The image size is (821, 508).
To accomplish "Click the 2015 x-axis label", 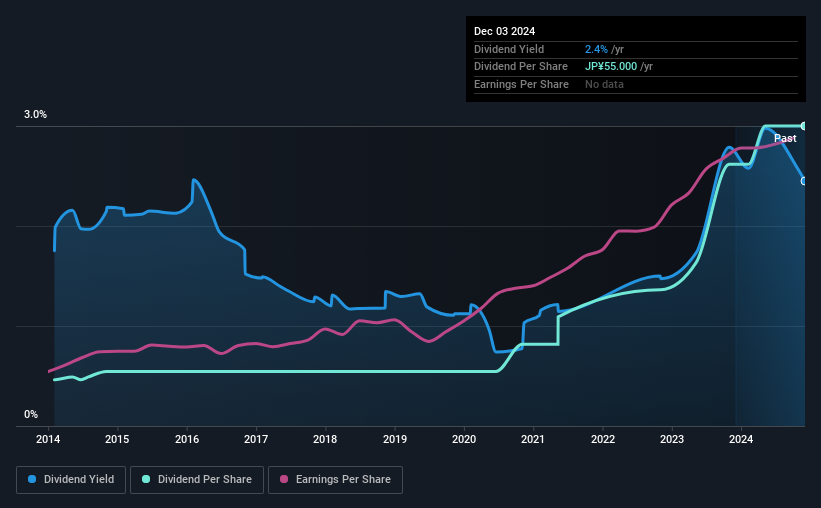I will 117,439.
